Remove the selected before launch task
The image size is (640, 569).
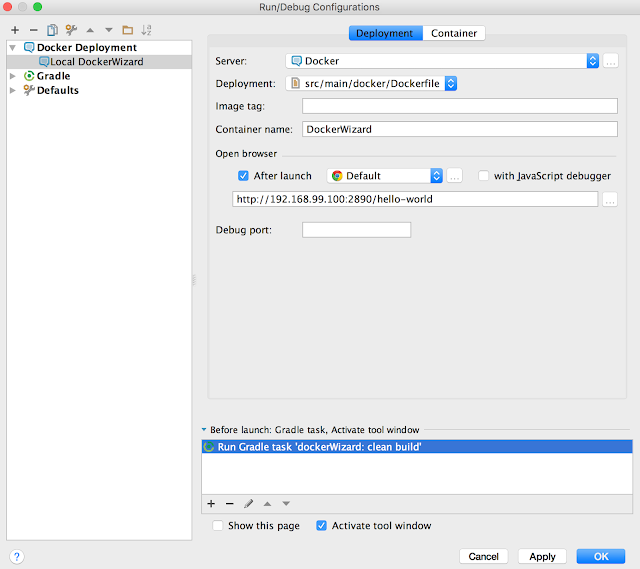229,504
